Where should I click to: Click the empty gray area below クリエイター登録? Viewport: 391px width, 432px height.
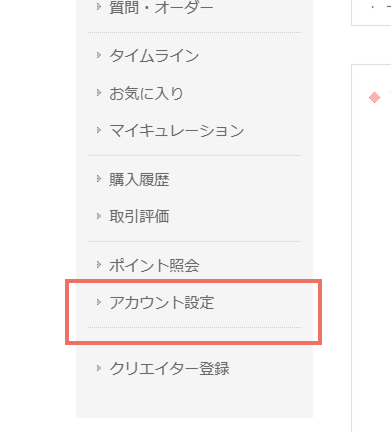tap(194, 398)
